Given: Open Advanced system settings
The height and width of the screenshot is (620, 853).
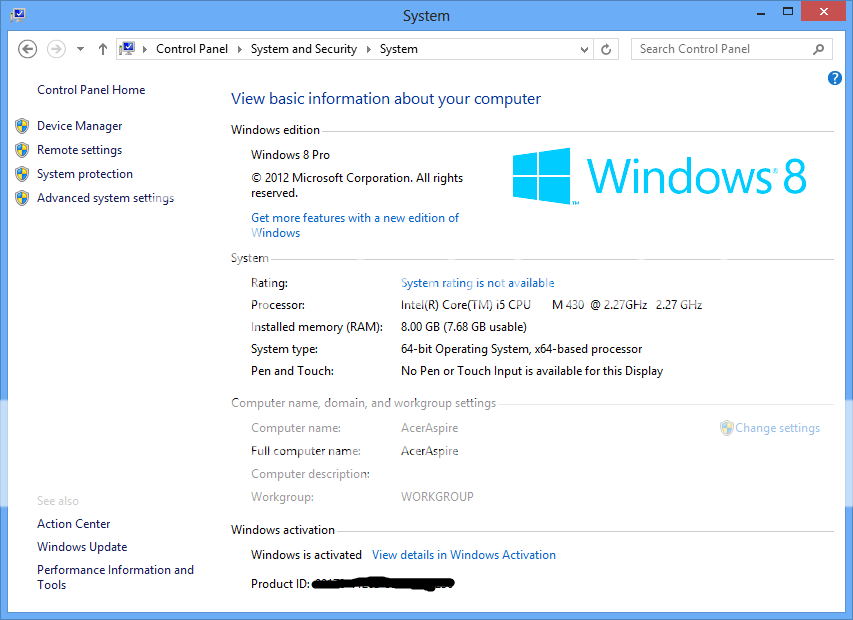Looking at the screenshot, I should tap(106, 198).
